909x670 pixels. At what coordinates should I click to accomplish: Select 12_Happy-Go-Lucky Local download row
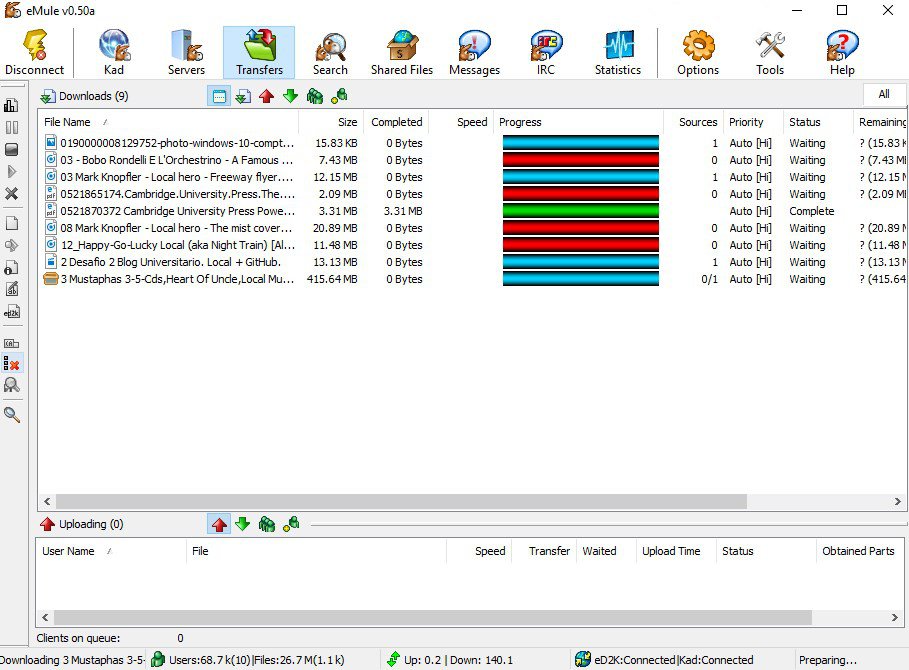click(472, 245)
